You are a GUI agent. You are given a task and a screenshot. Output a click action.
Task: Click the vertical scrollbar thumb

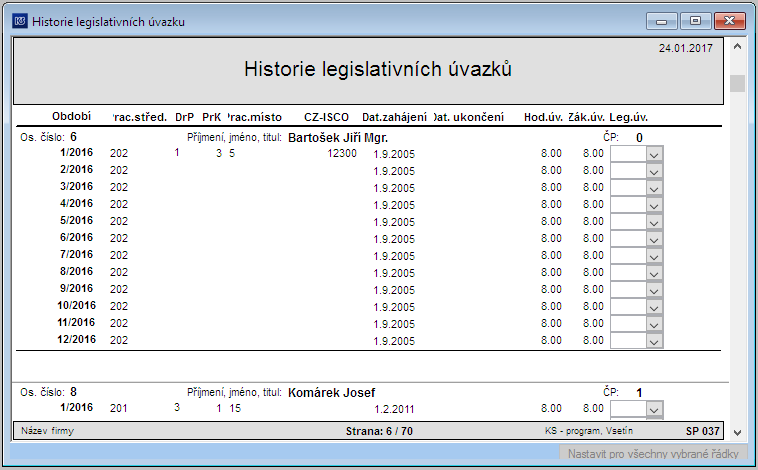[737, 83]
